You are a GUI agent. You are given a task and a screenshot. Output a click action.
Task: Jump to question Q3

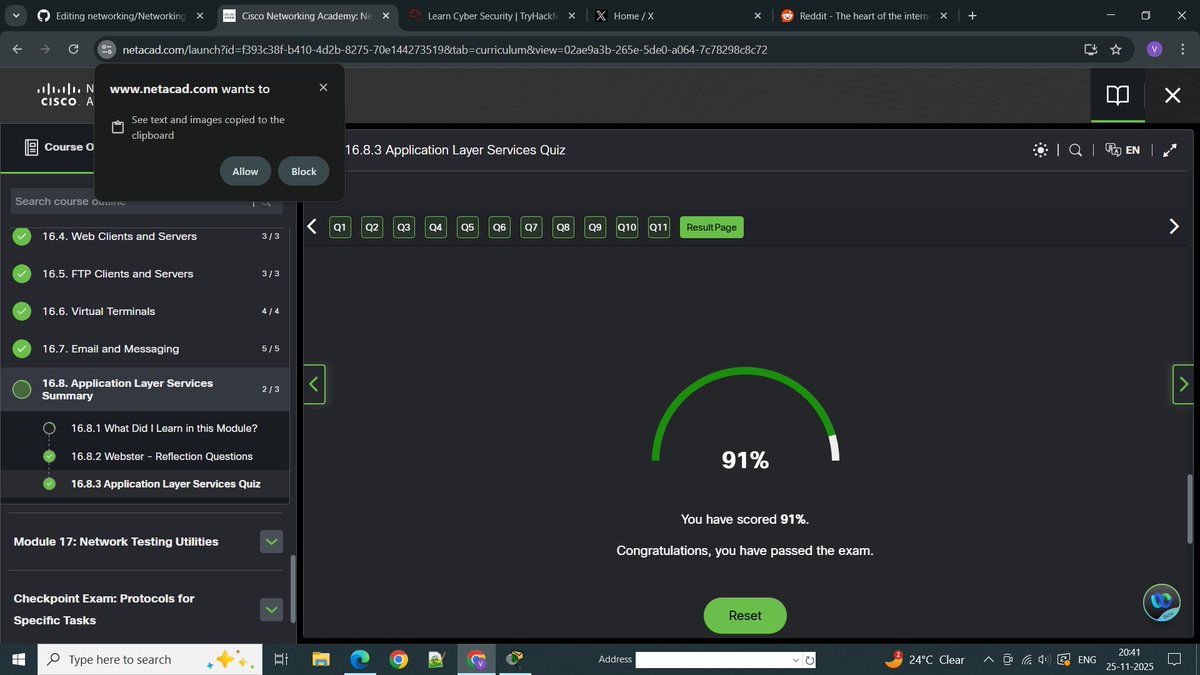tap(404, 227)
